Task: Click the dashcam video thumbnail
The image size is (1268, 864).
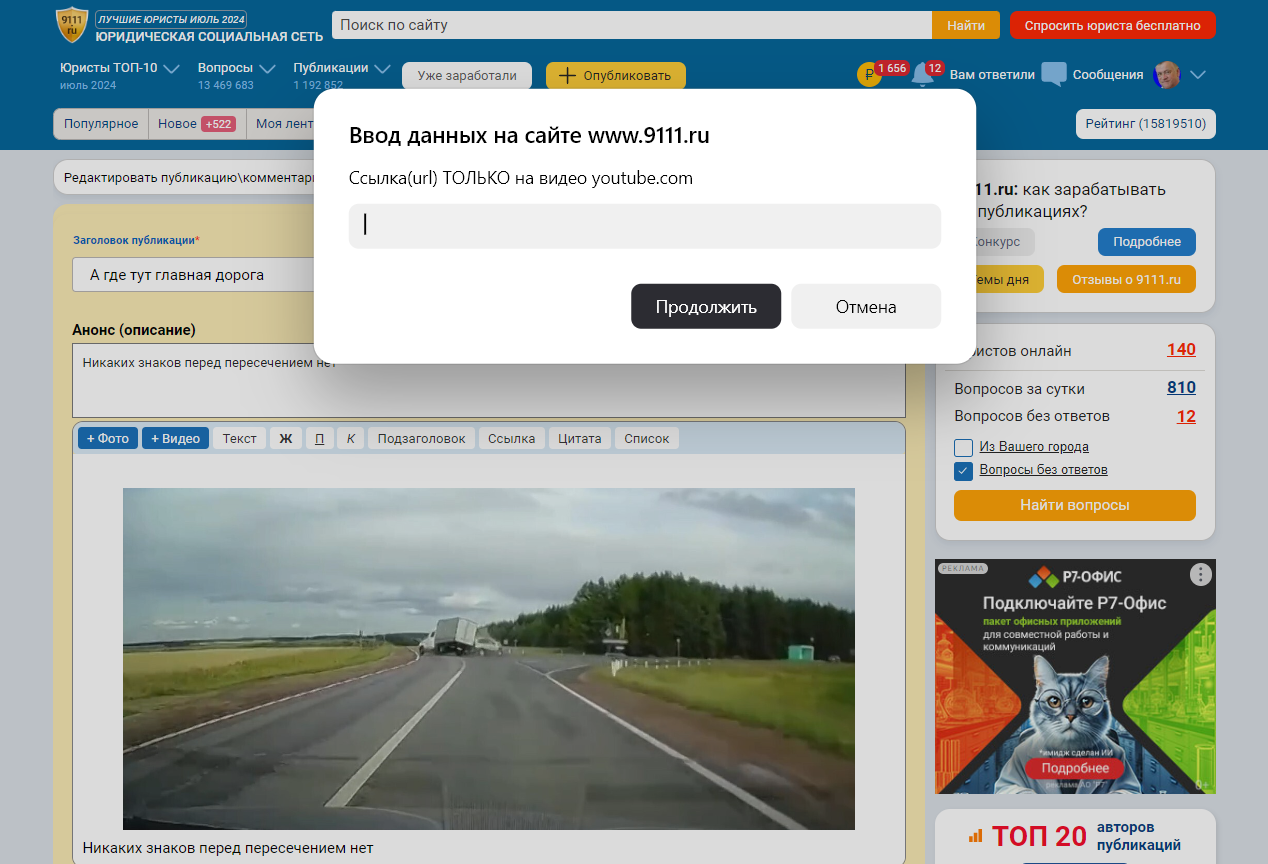Action: pos(488,658)
